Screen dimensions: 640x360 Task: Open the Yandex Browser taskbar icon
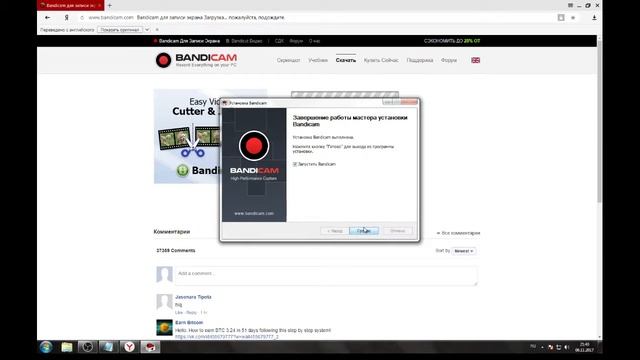(x=129, y=347)
